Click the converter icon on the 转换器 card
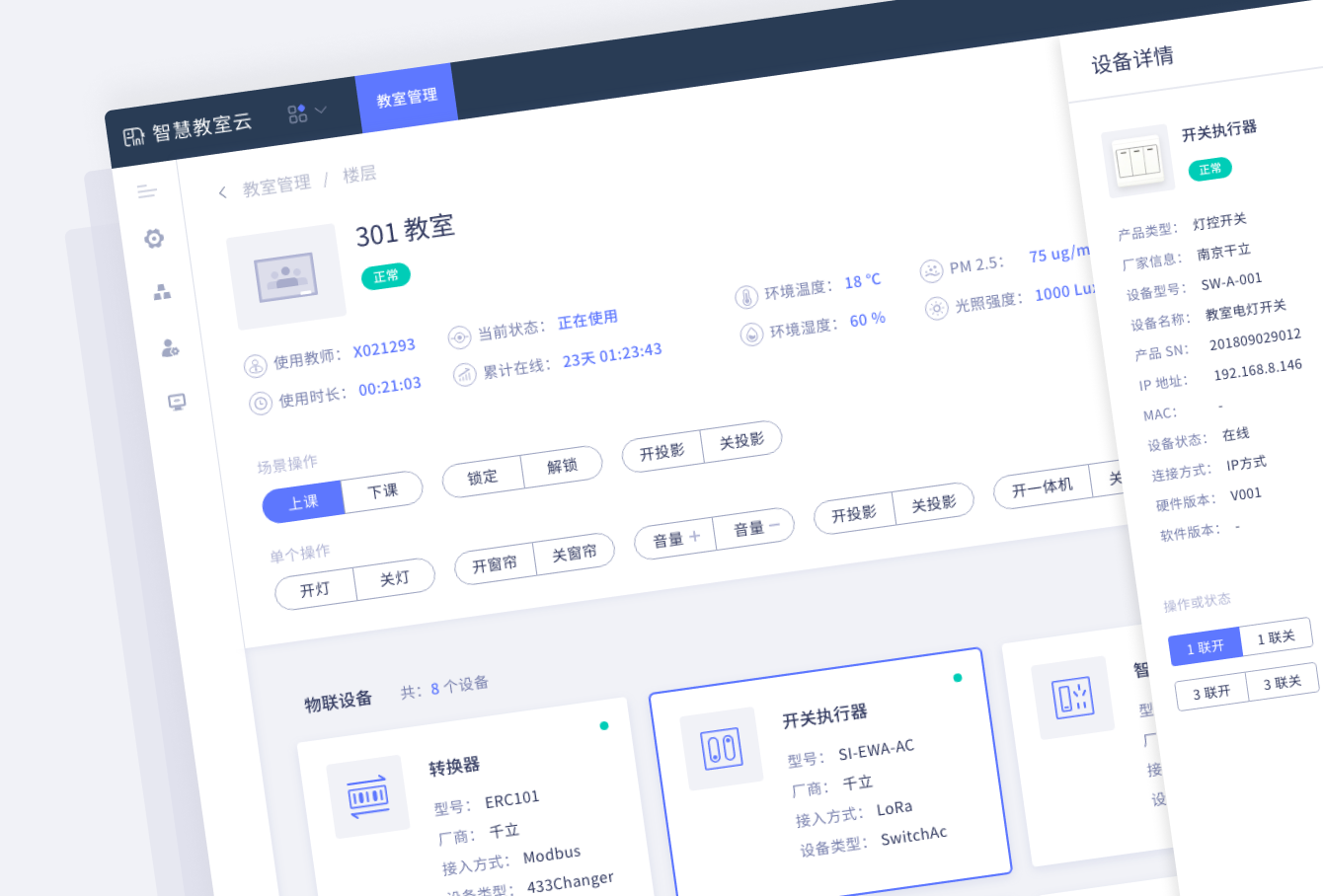 368,795
